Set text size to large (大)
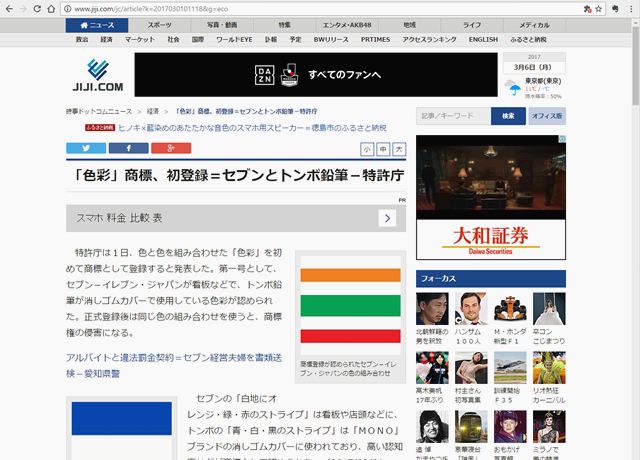 [x=400, y=149]
